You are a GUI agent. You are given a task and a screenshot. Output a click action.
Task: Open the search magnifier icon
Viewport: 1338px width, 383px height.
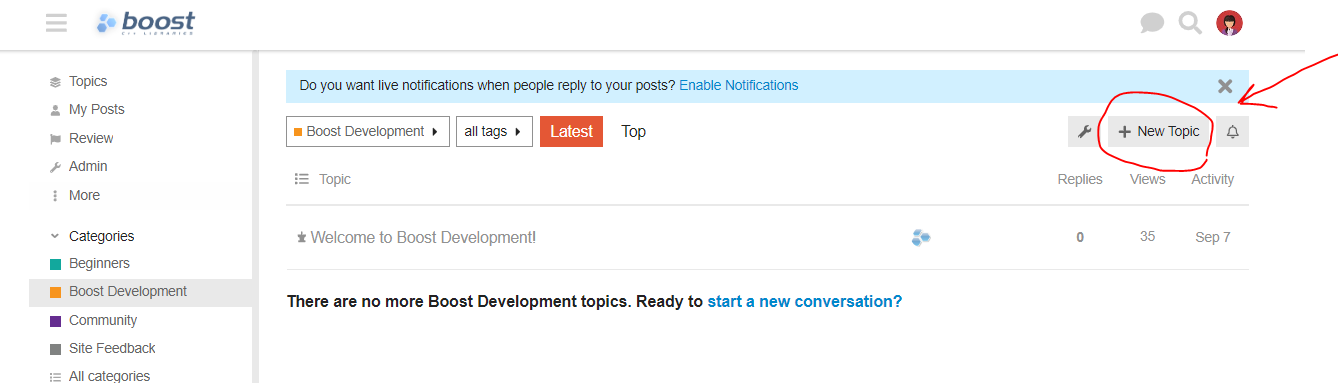click(1190, 22)
